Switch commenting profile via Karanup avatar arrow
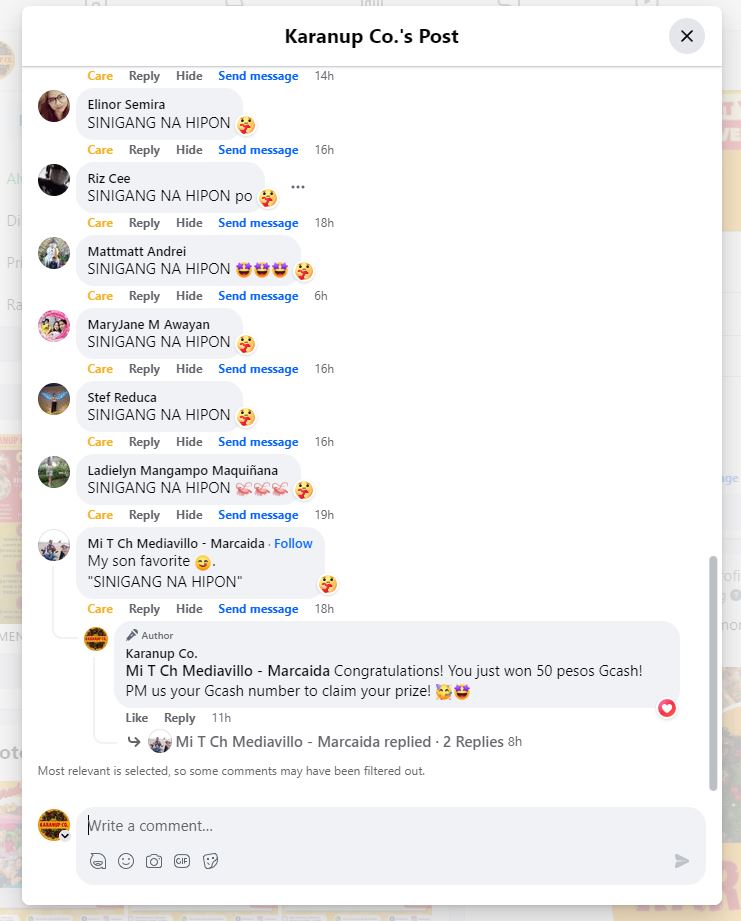This screenshot has width=741, height=921. pos(65,836)
